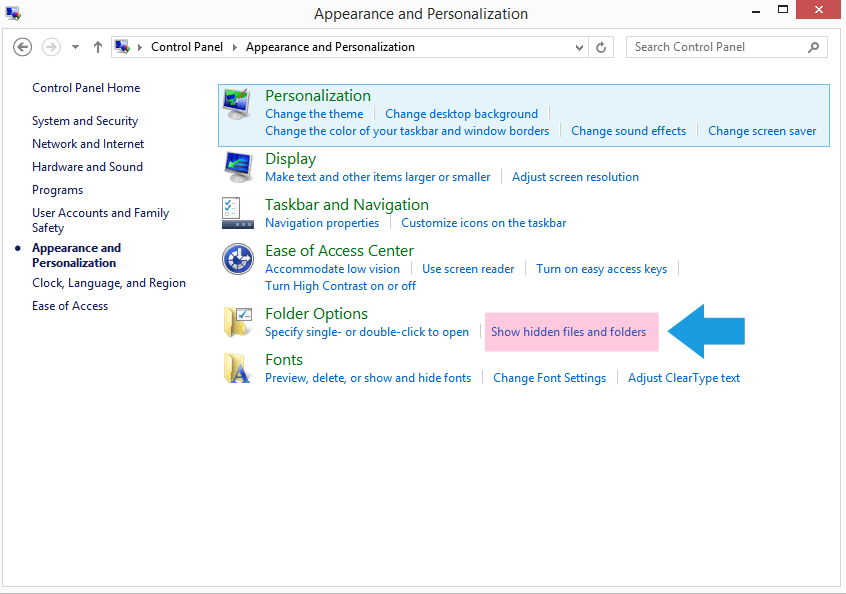Click Show hidden files and folders
The height and width of the screenshot is (594, 846).
(569, 332)
